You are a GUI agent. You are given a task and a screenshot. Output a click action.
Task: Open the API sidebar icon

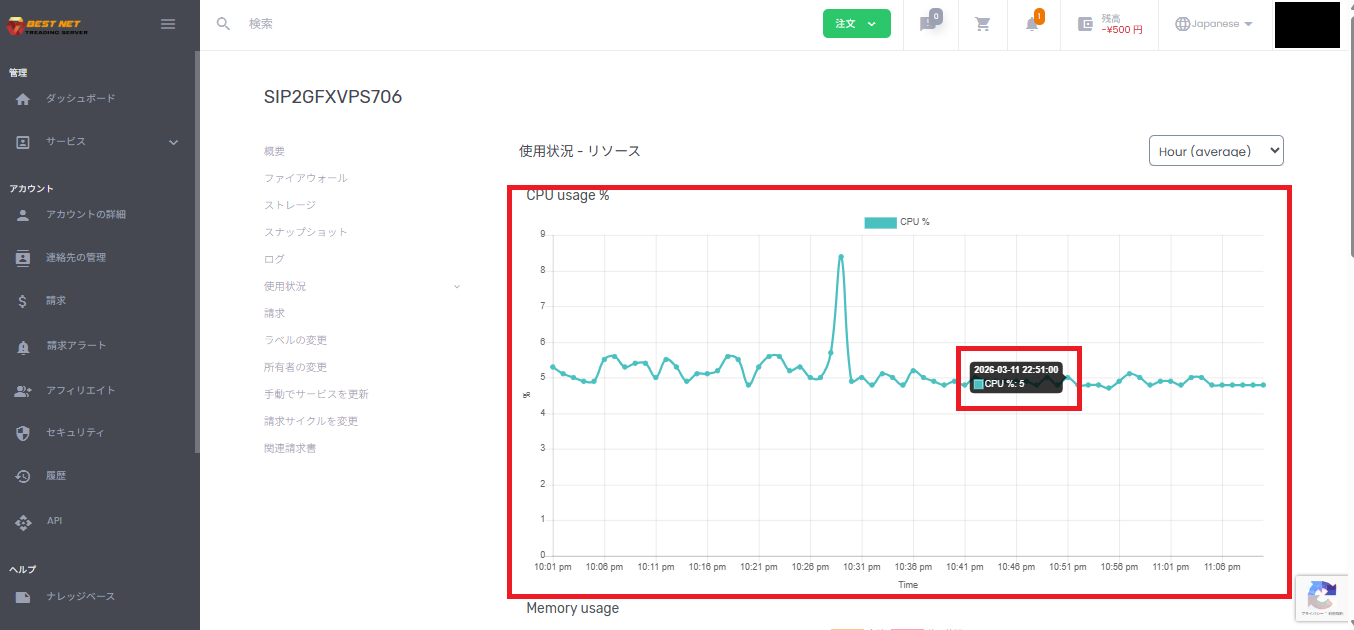coord(23,521)
